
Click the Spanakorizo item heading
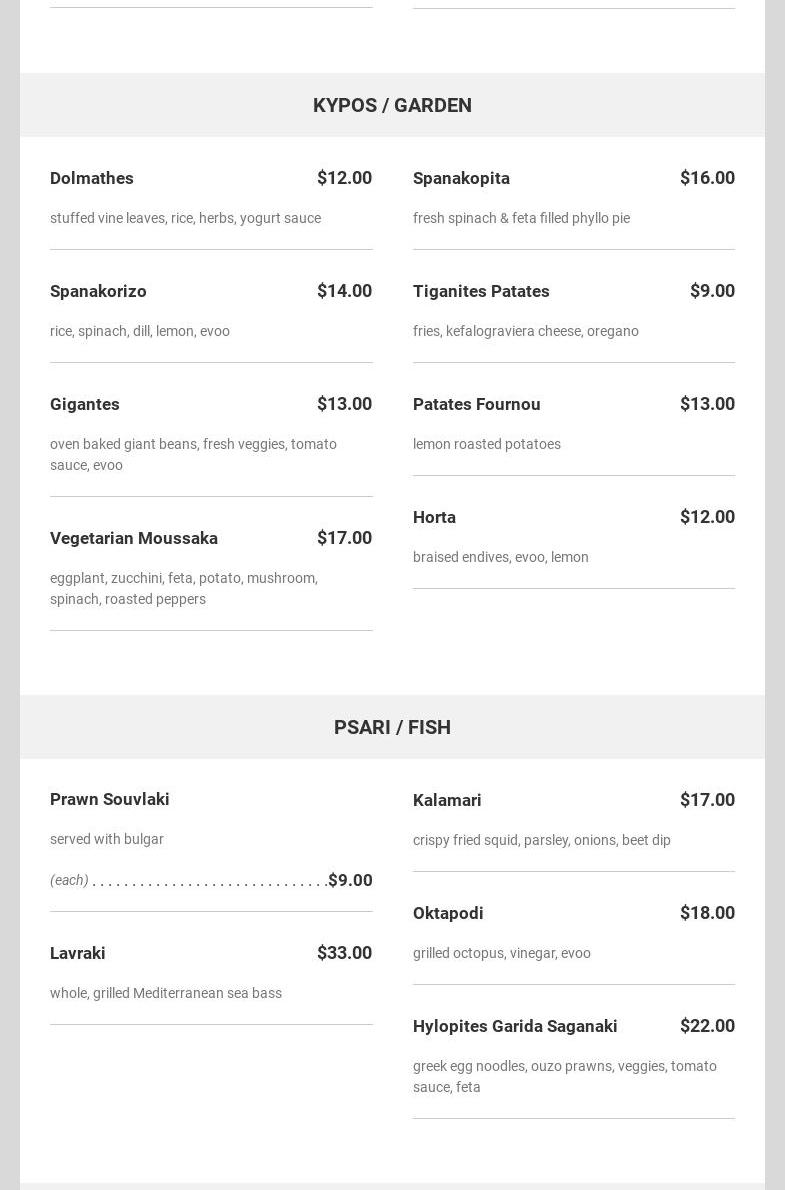coord(98,291)
